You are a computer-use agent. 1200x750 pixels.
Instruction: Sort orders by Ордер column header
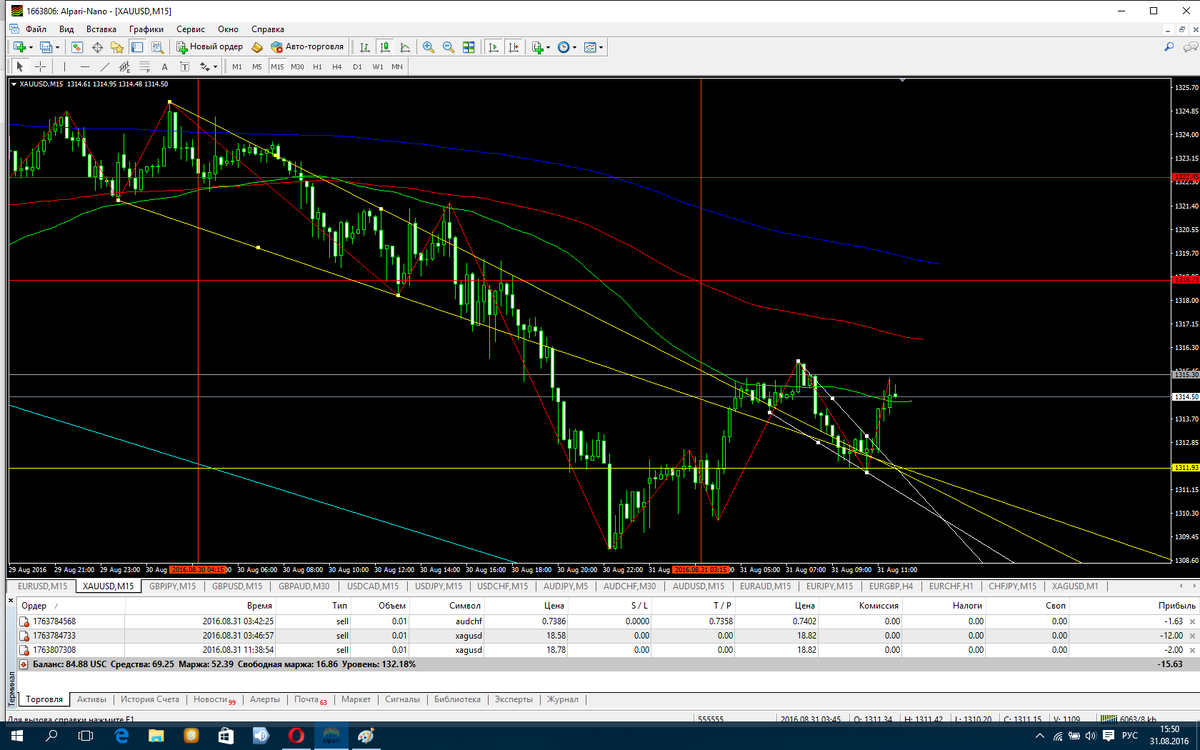click(x=34, y=606)
